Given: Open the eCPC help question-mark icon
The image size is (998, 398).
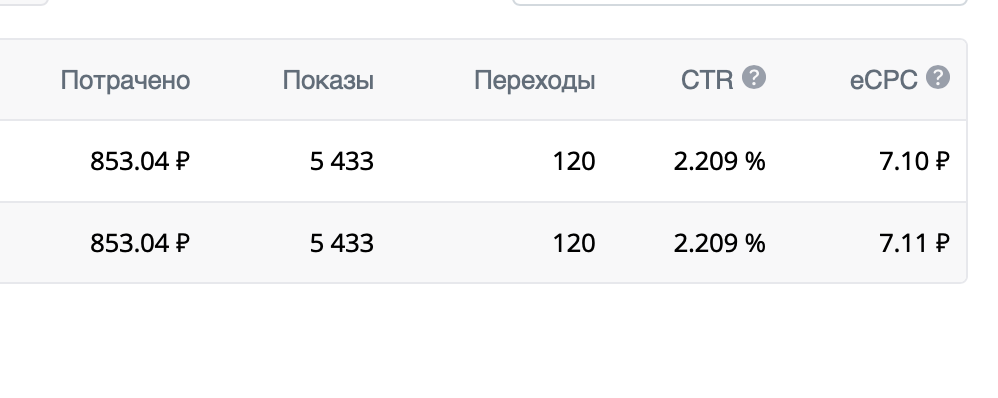Looking at the screenshot, I should pos(938,78).
